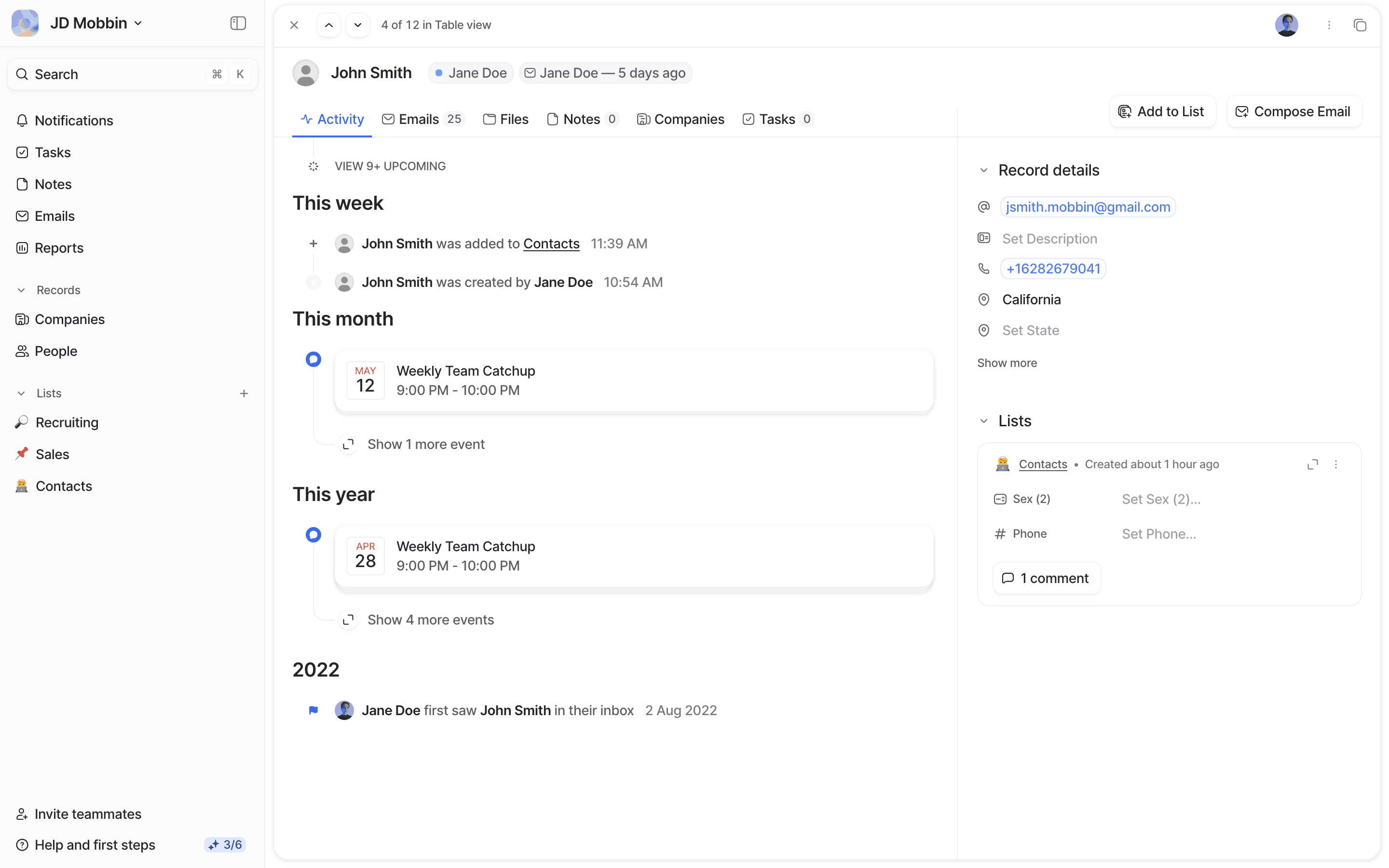The height and width of the screenshot is (868, 1389).
Task: Open the 1 comment button
Action: click(x=1046, y=578)
